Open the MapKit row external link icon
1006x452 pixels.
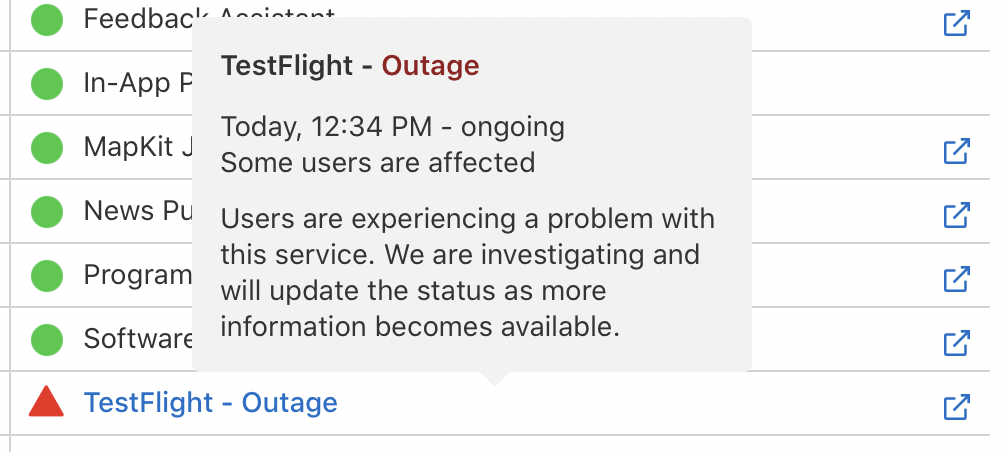(x=957, y=151)
